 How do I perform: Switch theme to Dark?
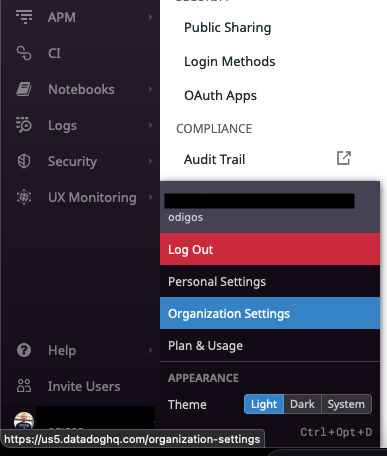302,404
